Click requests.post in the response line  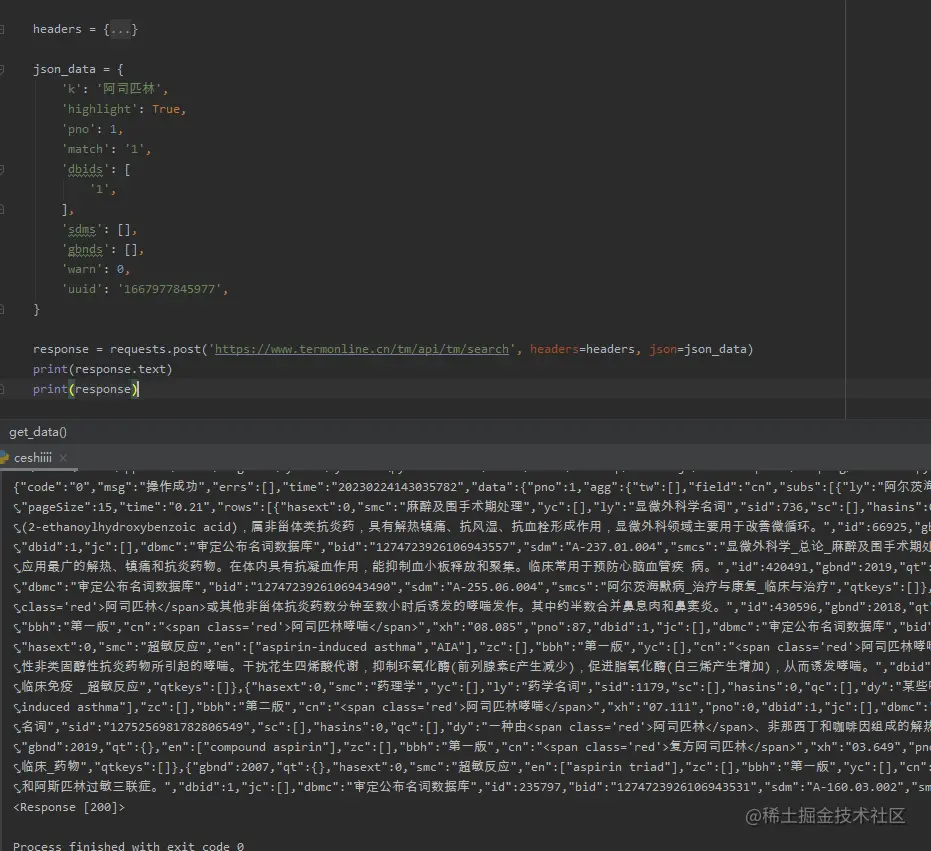click(156, 349)
